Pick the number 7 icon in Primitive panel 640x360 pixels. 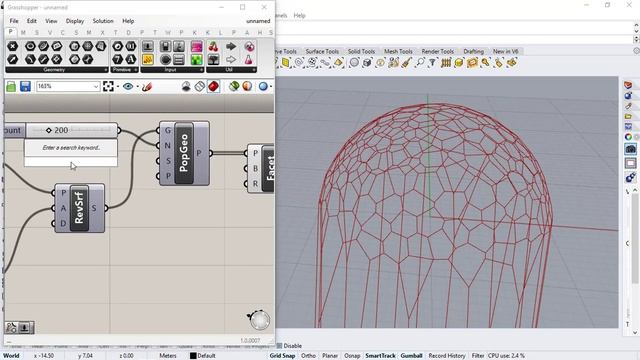click(x=118, y=60)
